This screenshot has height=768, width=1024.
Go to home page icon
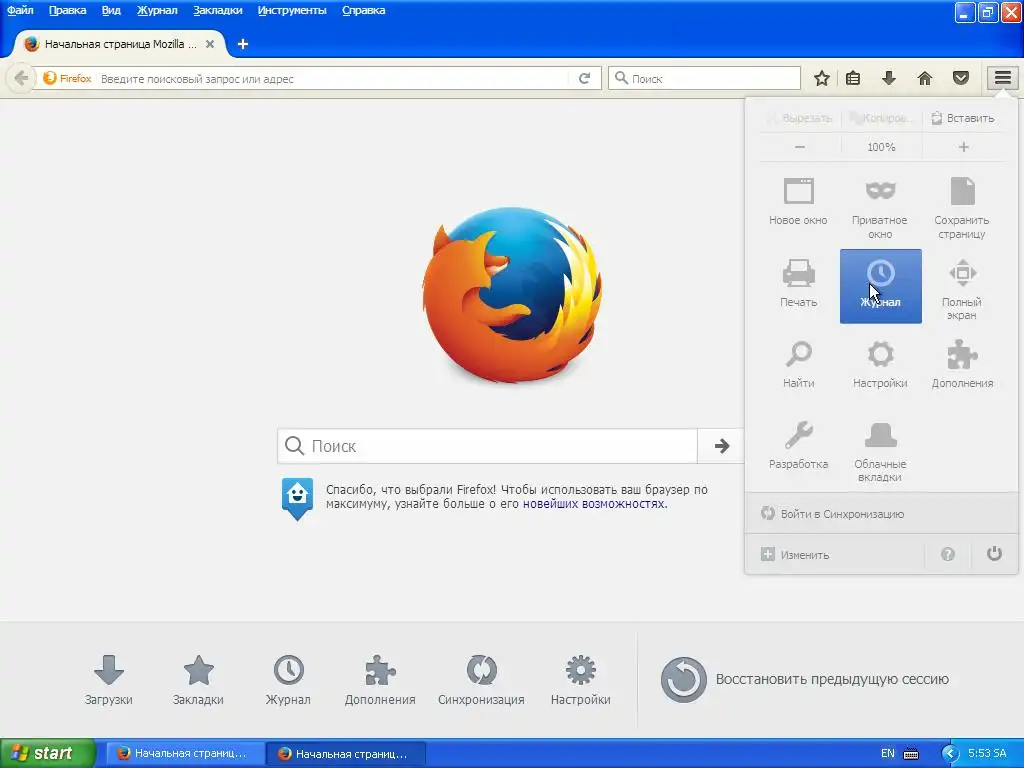pos(925,78)
